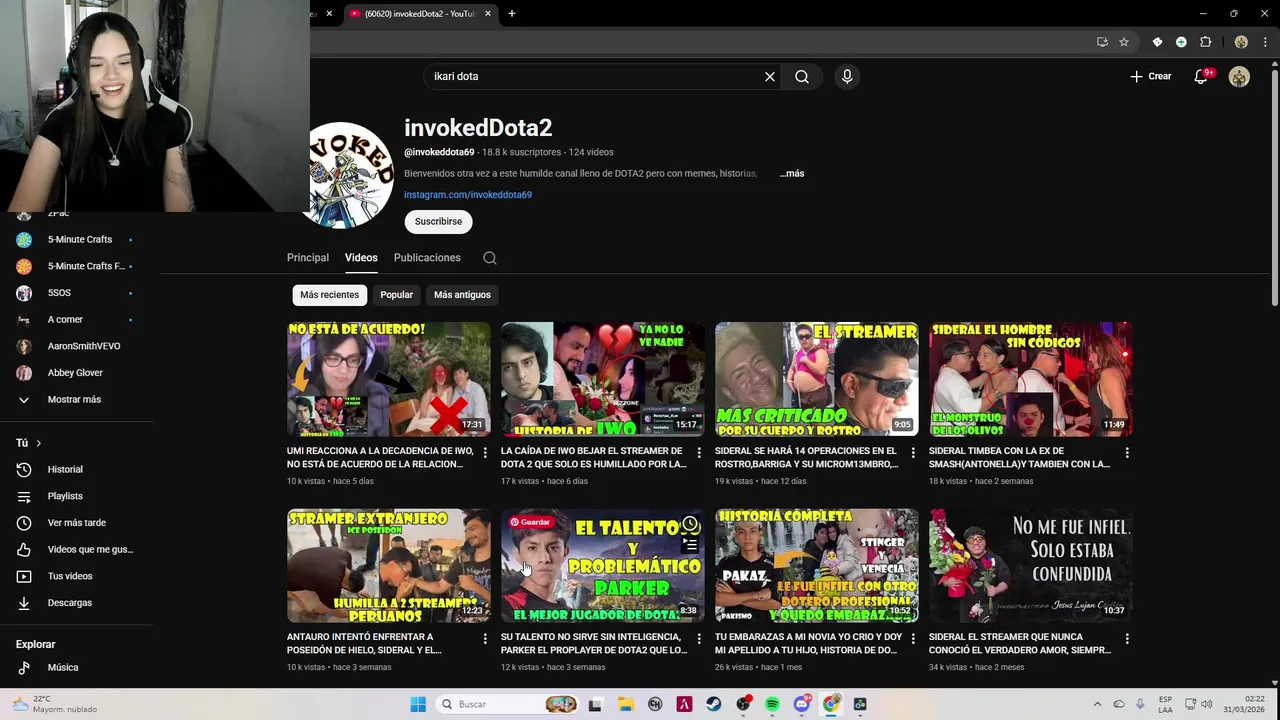
Task: Click the green plus extension icon
Action: tap(1181, 42)
